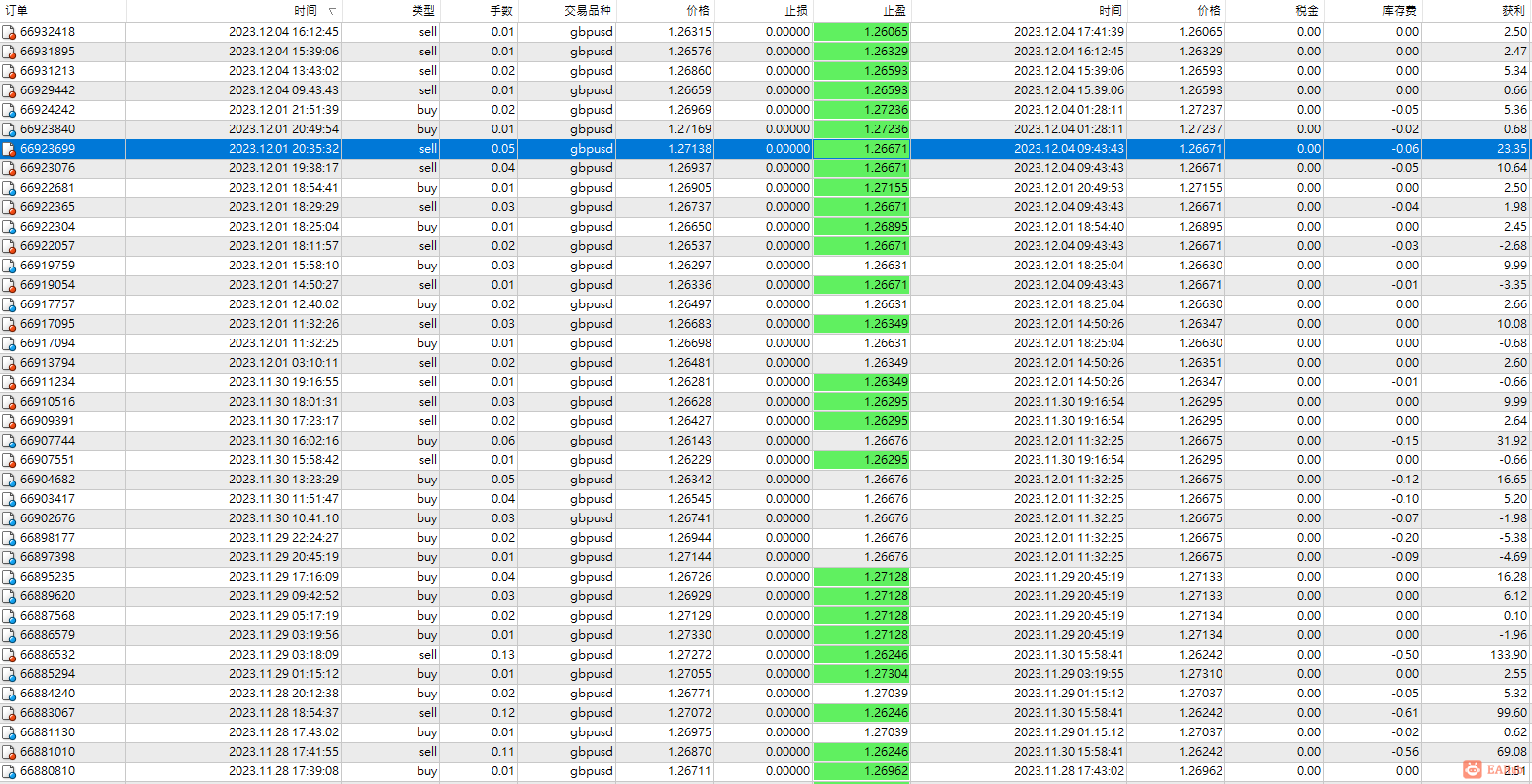
Task: Select the icon beside order 66904682
Action: pyautogui.click(x=9, y=480)
